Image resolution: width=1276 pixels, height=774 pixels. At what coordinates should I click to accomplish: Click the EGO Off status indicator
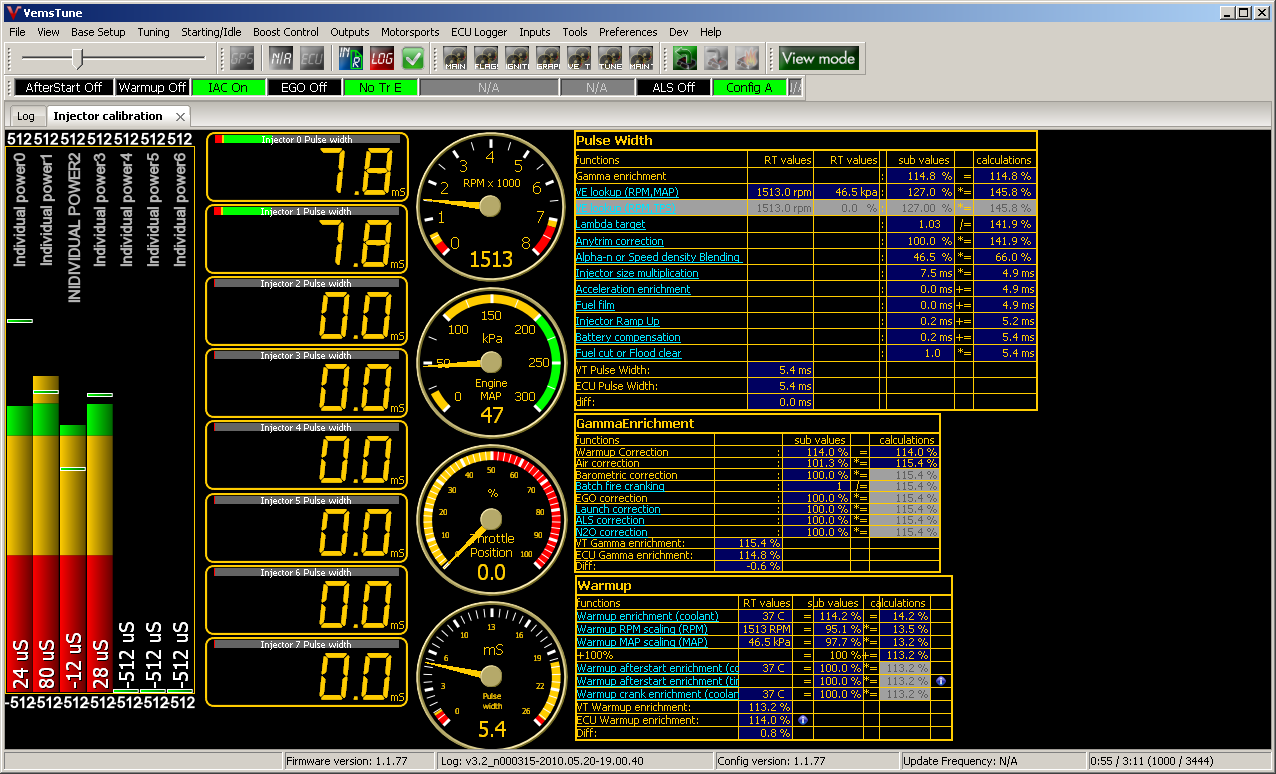[x=304, y=88]
